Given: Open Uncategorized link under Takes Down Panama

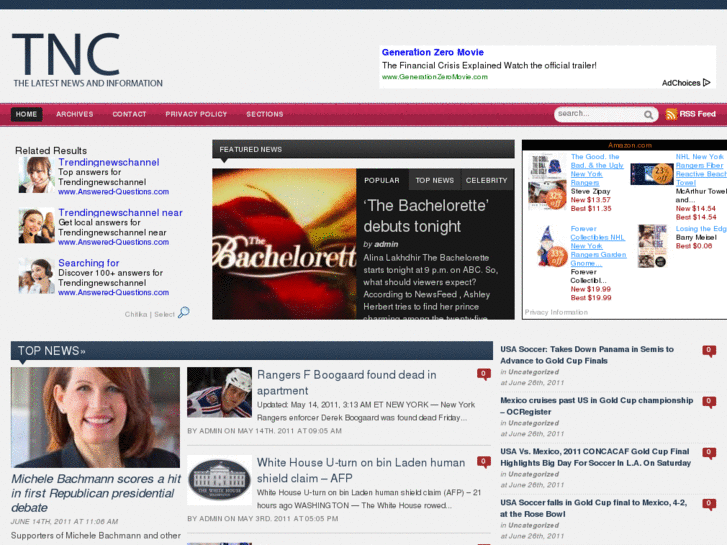Looking at the screenshot, I should tap(533, 372).
